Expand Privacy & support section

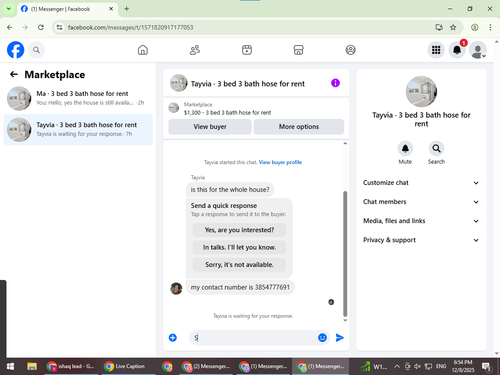coord(421,240)
